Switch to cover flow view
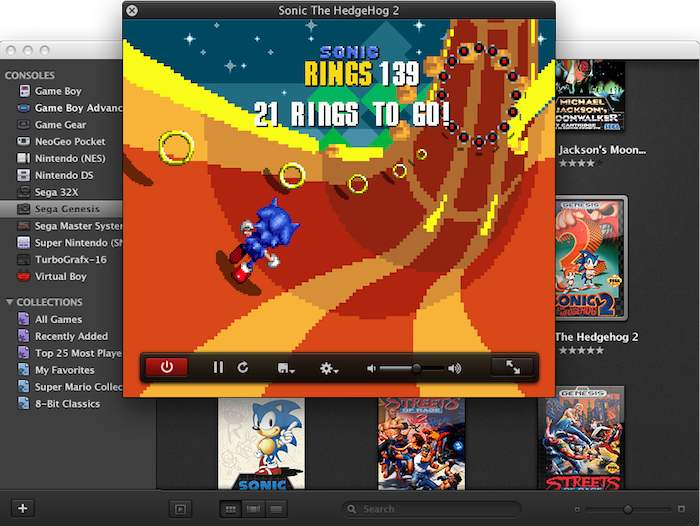This screenshot has height=526, width=700. 253,509
